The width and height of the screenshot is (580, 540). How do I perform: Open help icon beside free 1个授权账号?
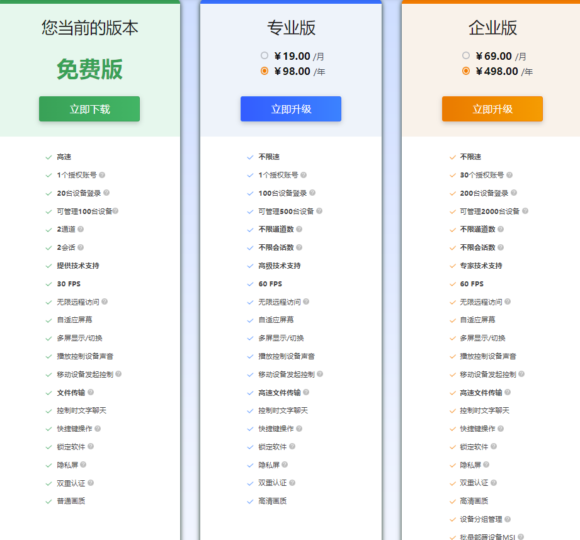coord(102,175)
